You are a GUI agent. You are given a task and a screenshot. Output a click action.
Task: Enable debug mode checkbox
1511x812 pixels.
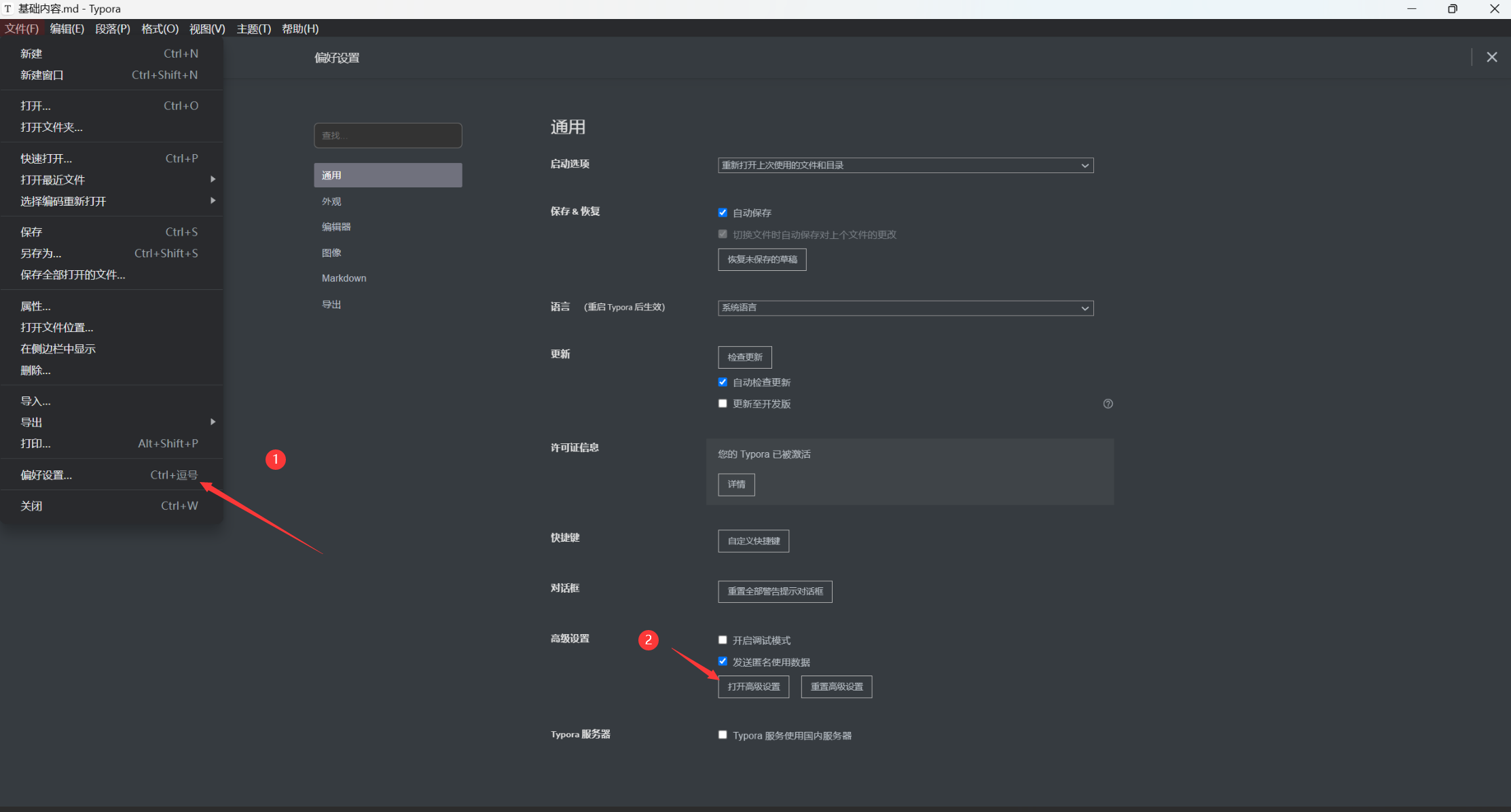tap(723, 640)
